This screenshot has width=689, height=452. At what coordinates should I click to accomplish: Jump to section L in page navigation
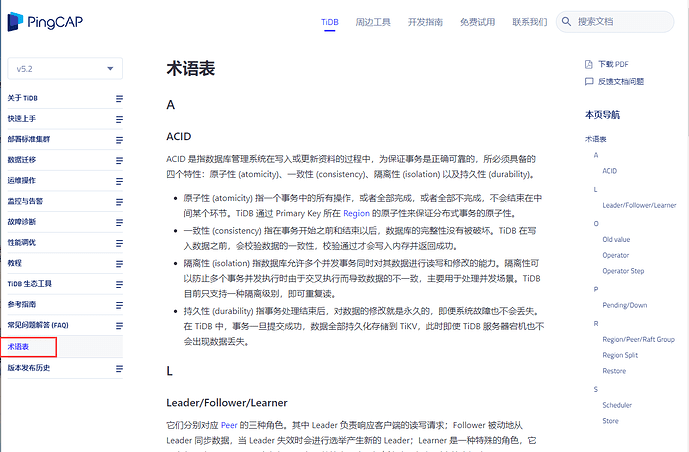(595, 189)
